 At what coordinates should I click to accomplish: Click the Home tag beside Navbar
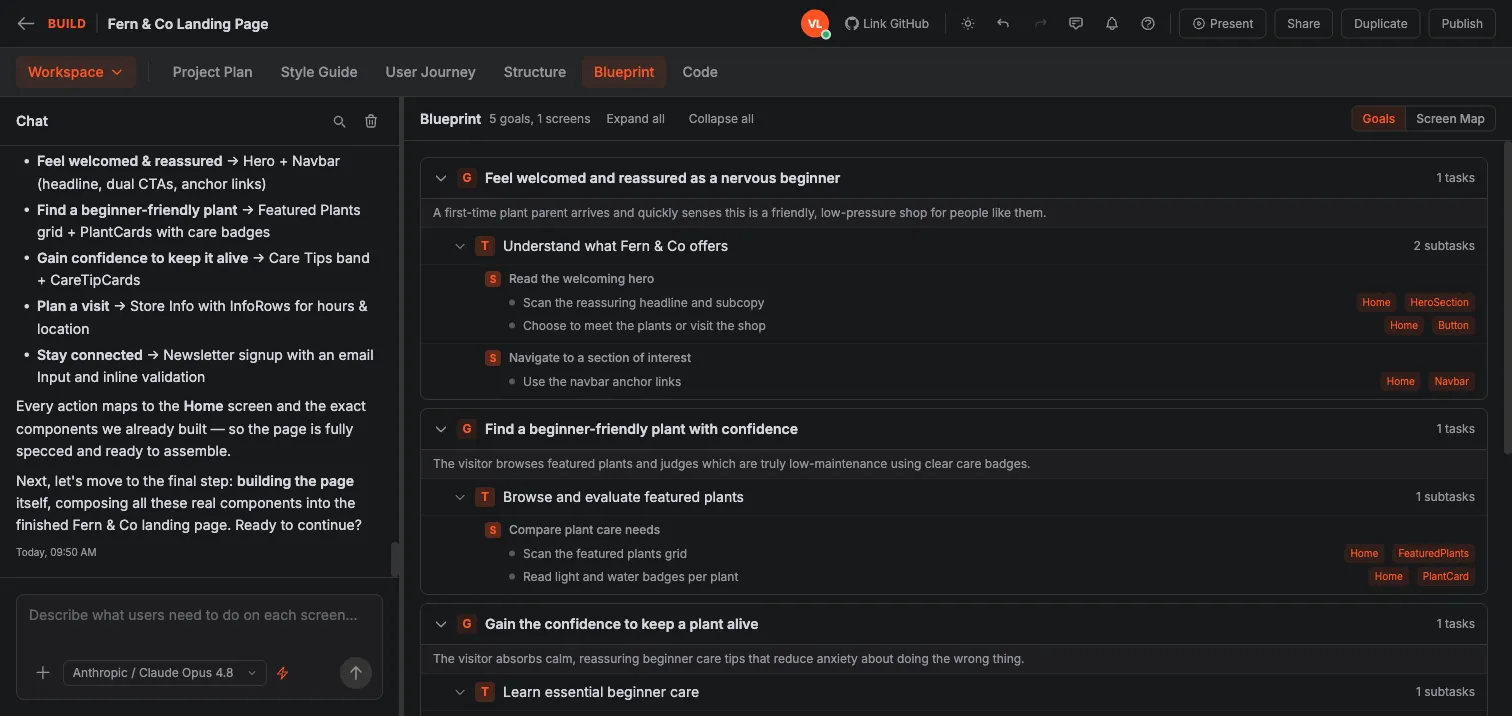click(1400, 381)
